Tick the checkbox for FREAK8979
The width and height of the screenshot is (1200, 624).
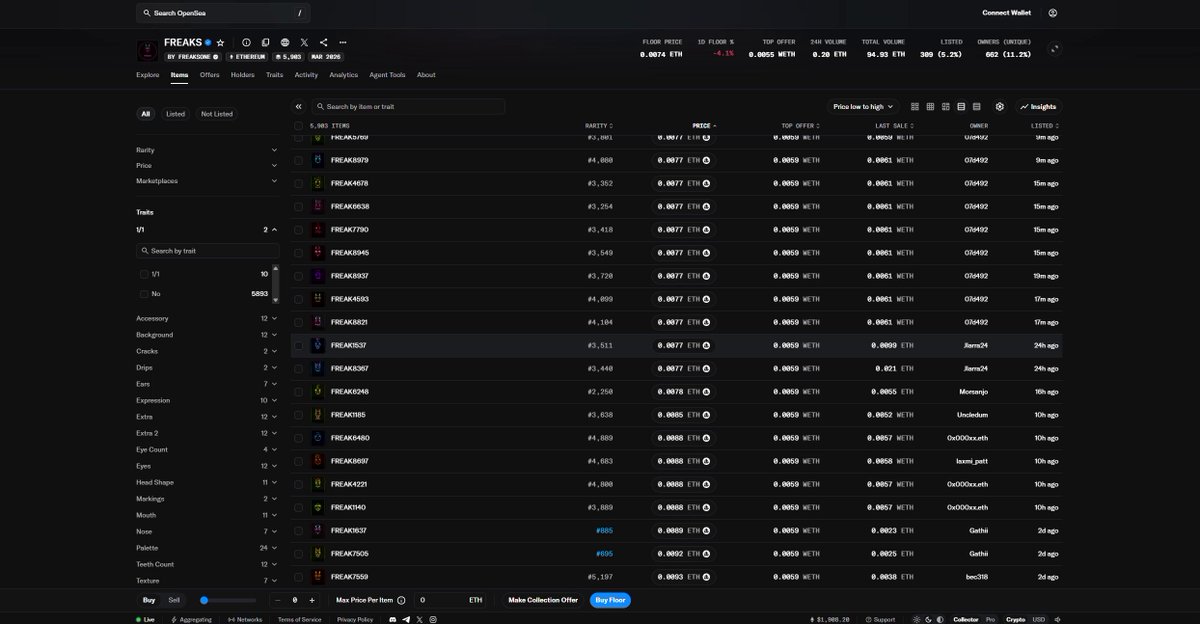coord(298,160)
